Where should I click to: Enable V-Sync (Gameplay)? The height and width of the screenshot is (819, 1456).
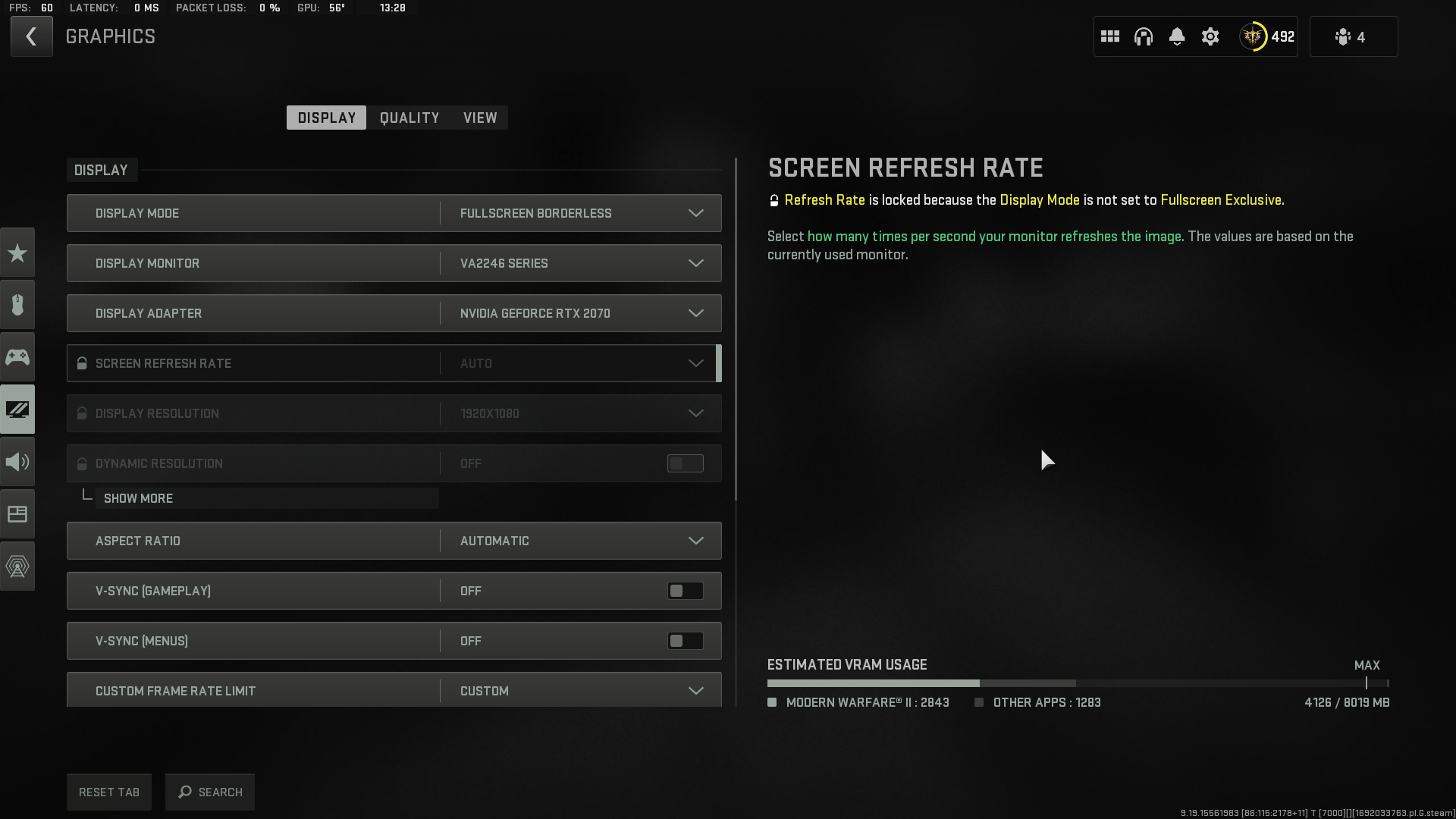click(684, 591)
